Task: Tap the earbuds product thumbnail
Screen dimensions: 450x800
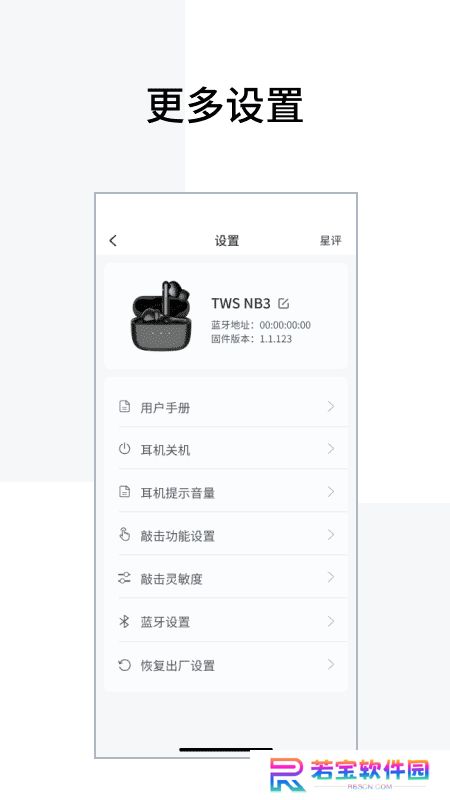Action: click(161, 315)
